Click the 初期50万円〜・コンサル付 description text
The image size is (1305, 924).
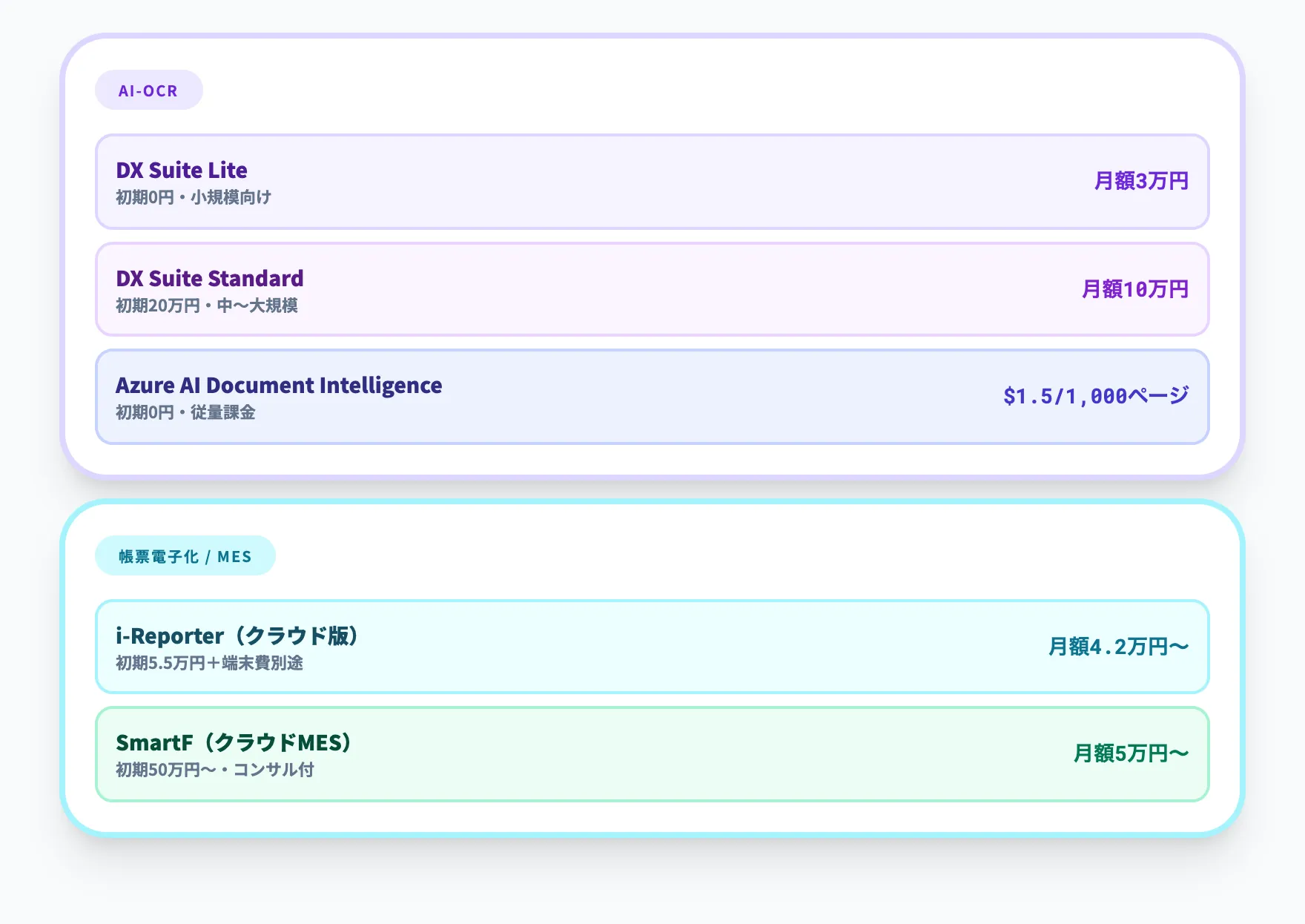coord(215,770)
